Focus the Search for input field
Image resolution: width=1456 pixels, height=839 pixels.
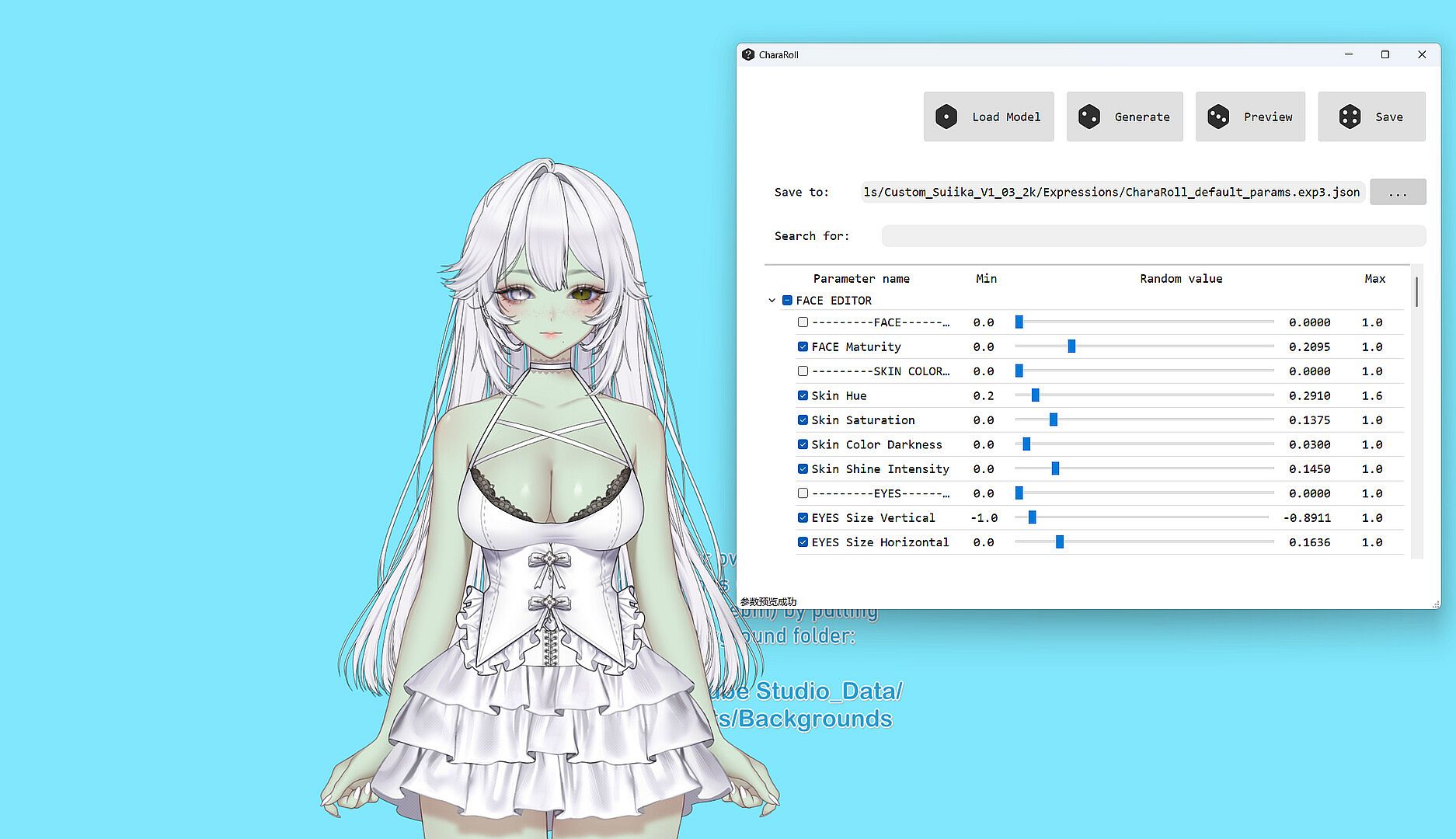tap(1154, 236)
